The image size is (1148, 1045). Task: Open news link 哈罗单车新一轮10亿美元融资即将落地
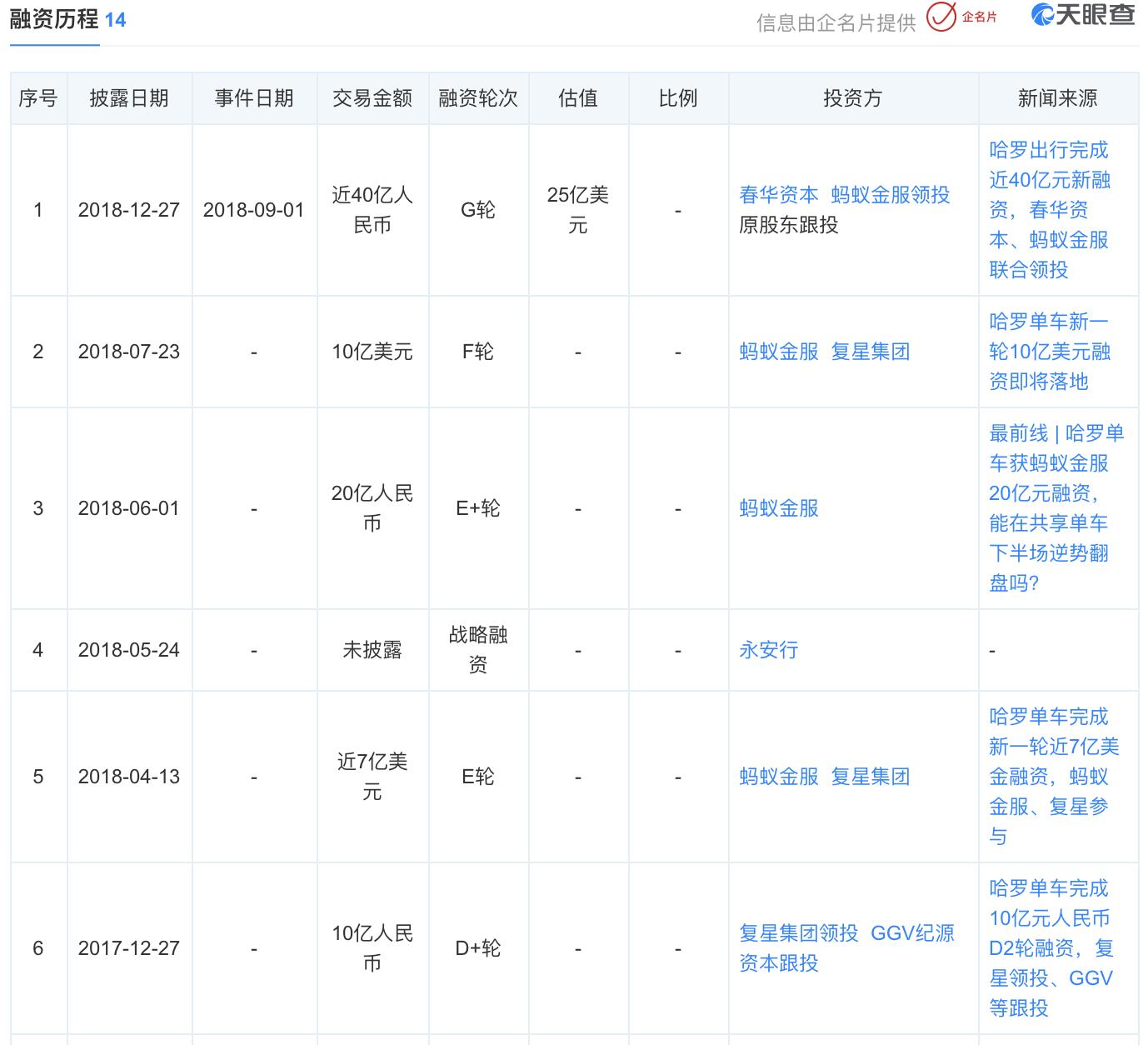point(1050,352)
